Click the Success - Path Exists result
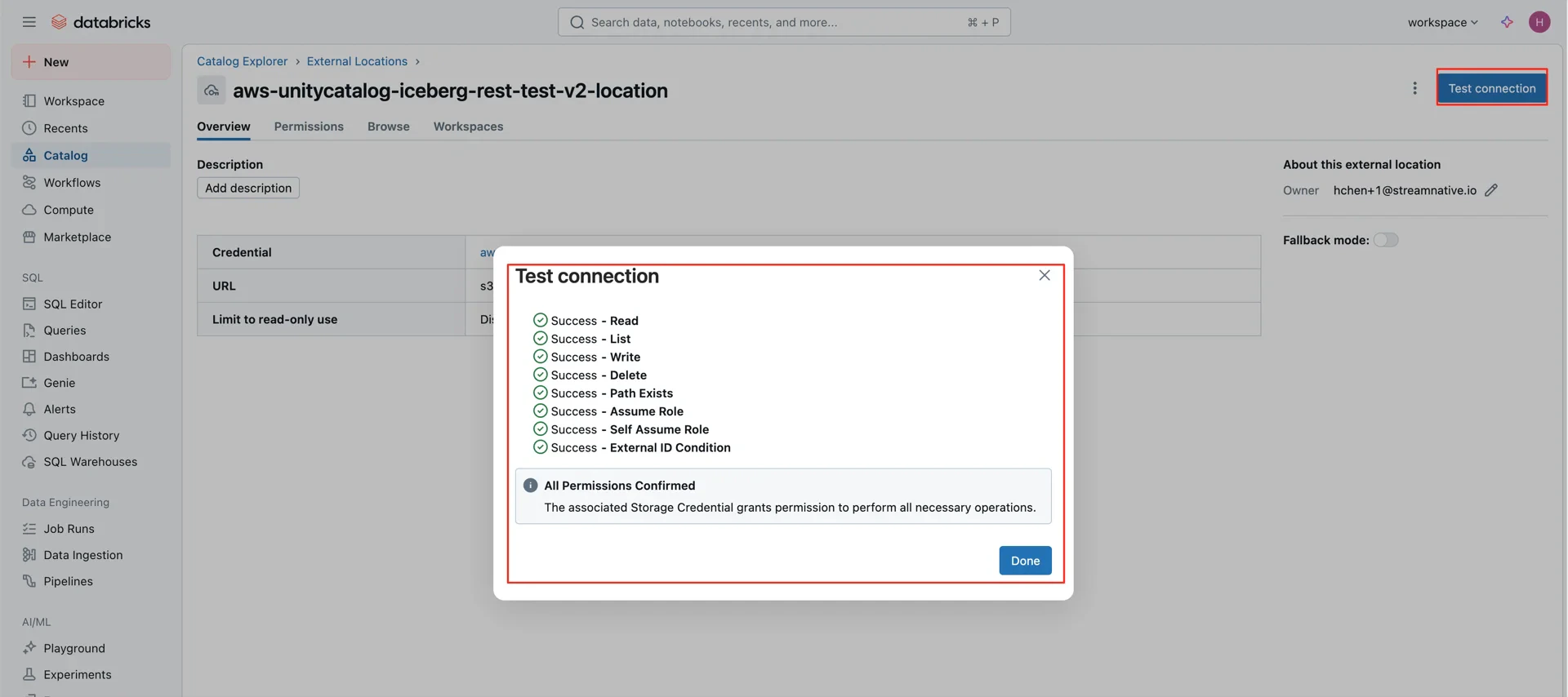Image resolution: width=1568 pixels, height=697 pixels. click(x=603, y=393)
